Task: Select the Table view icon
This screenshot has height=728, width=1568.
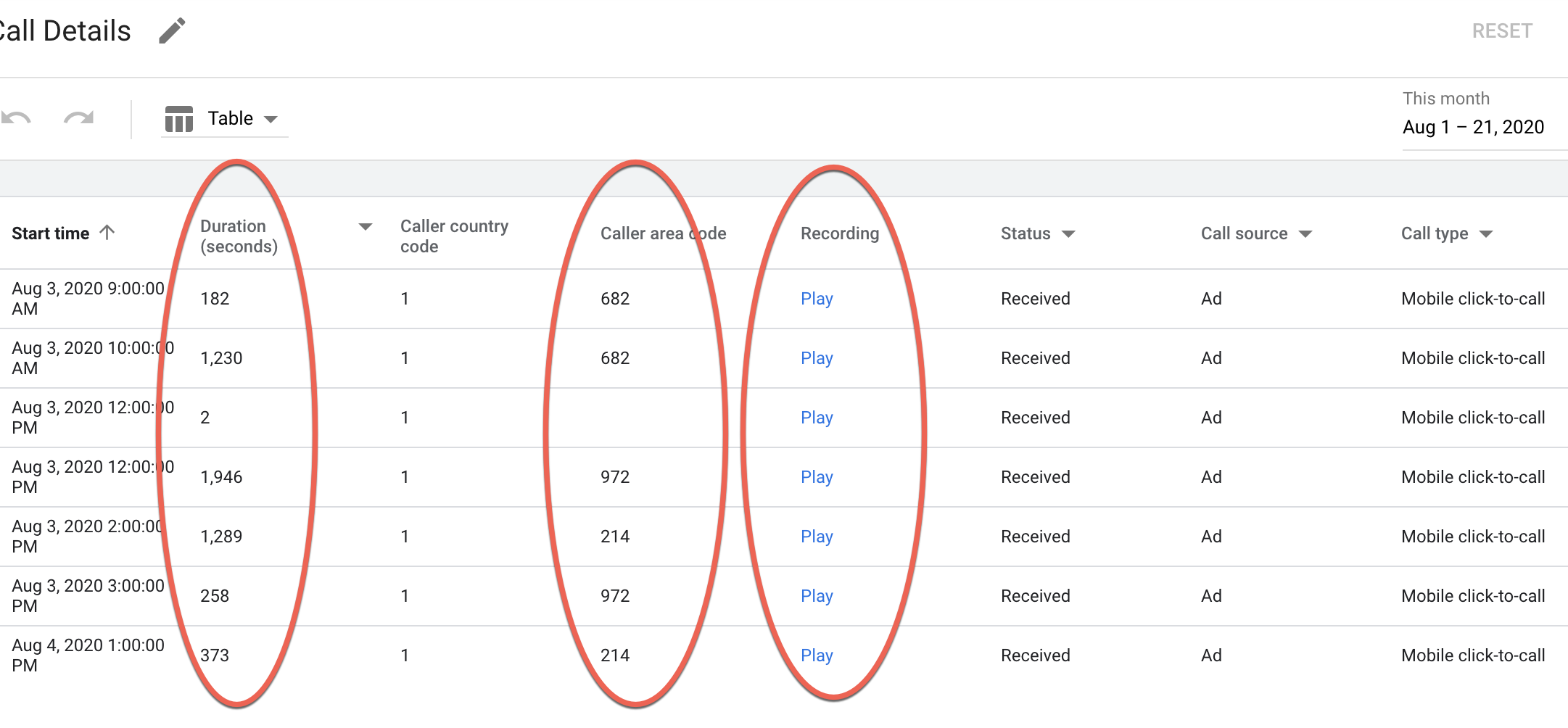Action: [x=178, y=118]
